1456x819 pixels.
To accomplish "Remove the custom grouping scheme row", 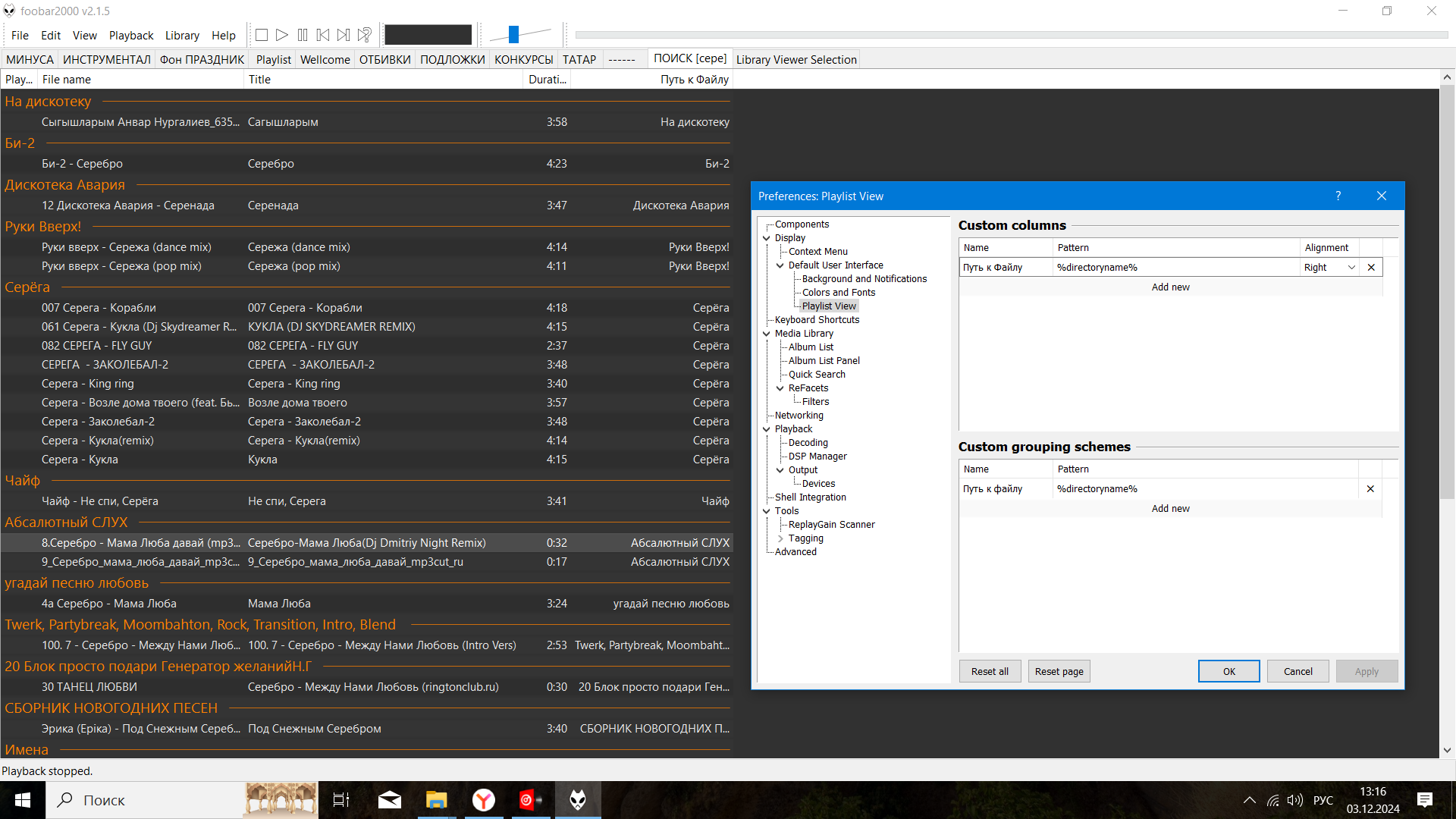I will 1370,489.
